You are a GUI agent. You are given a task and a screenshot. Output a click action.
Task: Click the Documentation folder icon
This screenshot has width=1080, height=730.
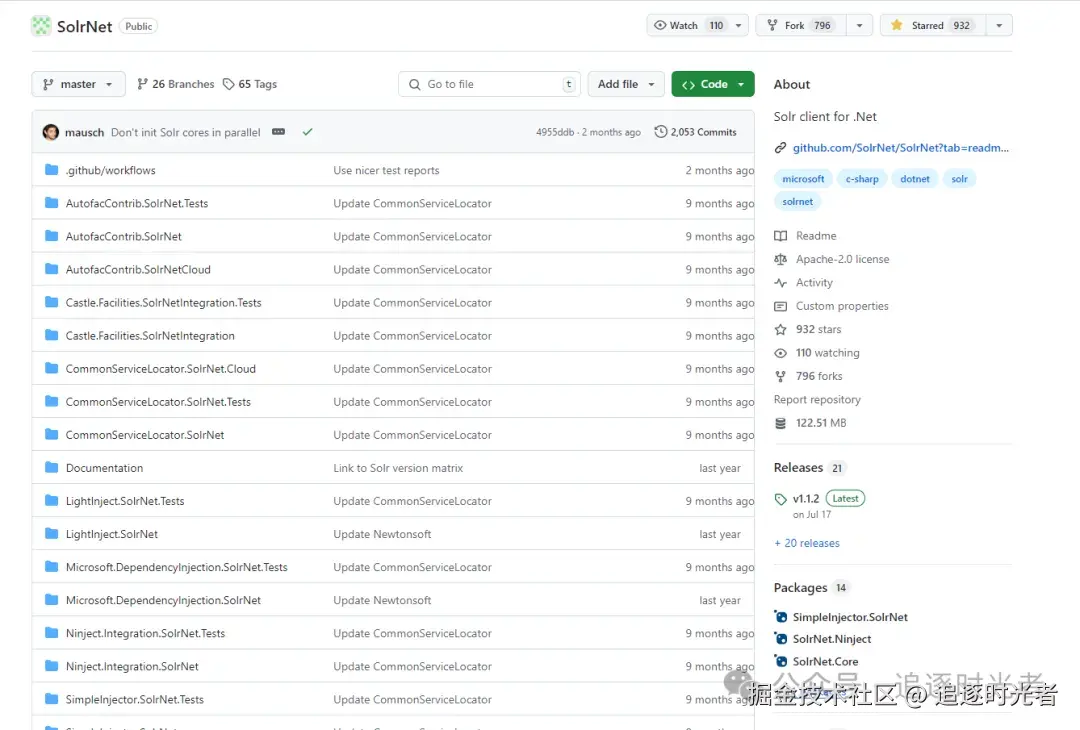coord(52,467)
